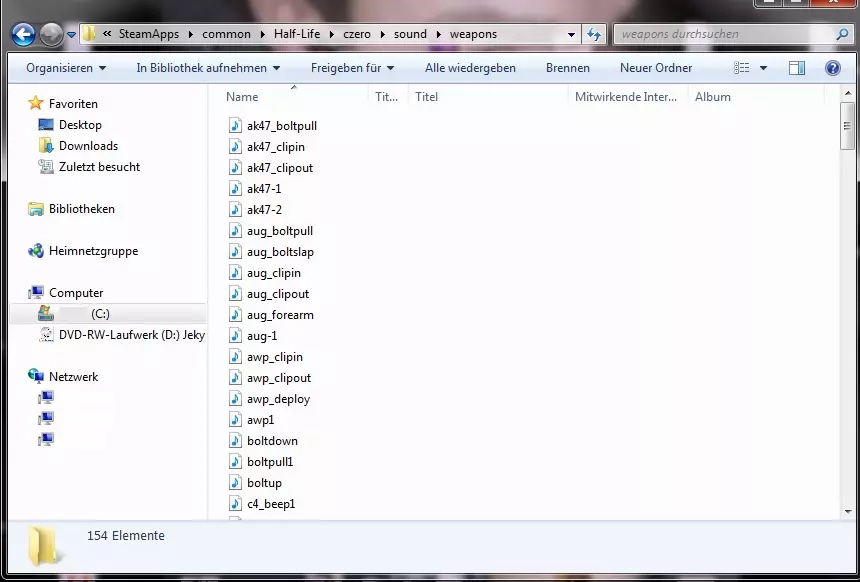Image resolution: width=860 pixels, height=582 pixels.
Task: Click the scrollbar down arrow
Action: pyautogui.click(x=848, y=512)
